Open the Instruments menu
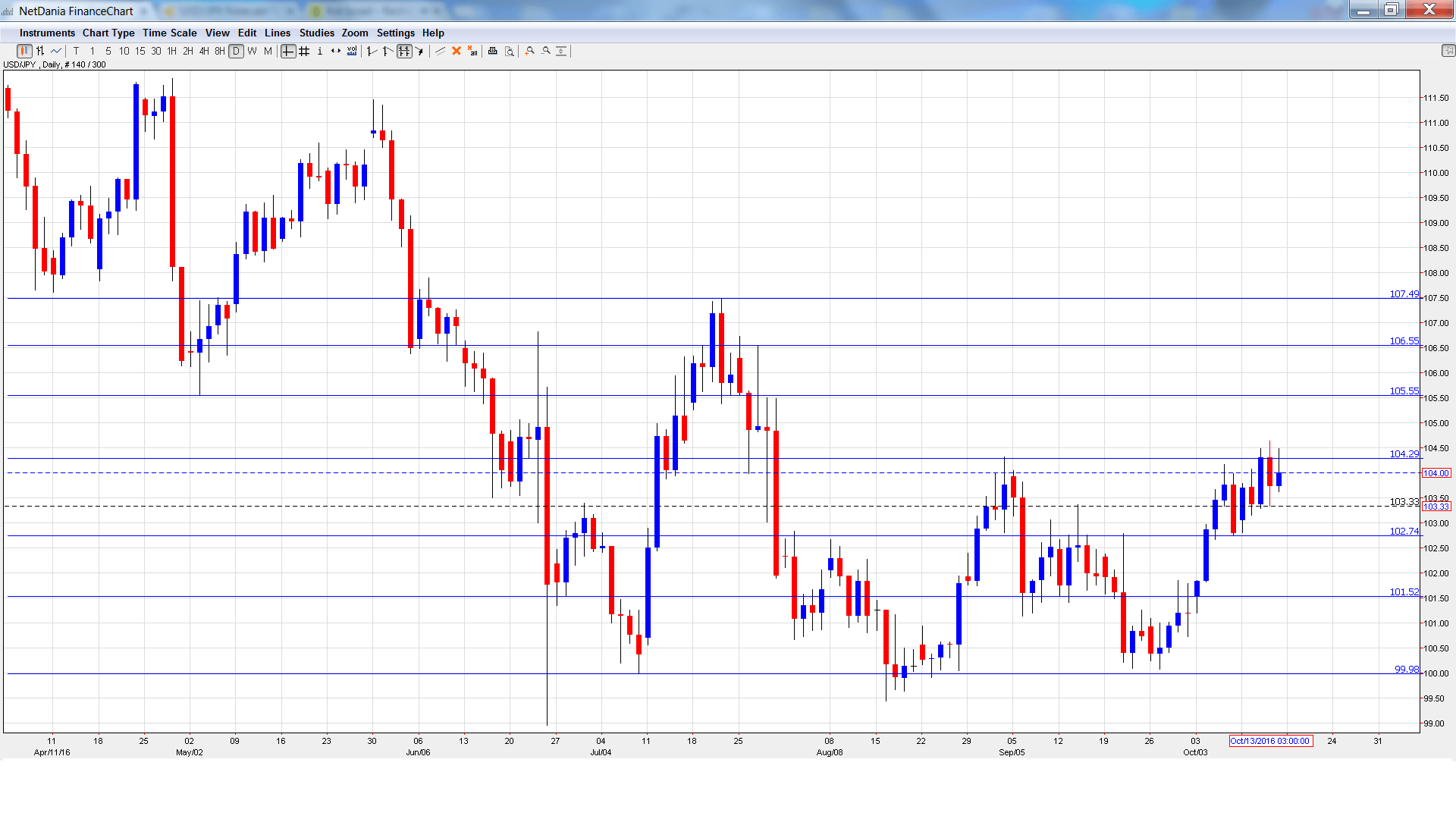Image resolution: width=1456 pixels, height=819 pixels. click(x=47, y=33)
